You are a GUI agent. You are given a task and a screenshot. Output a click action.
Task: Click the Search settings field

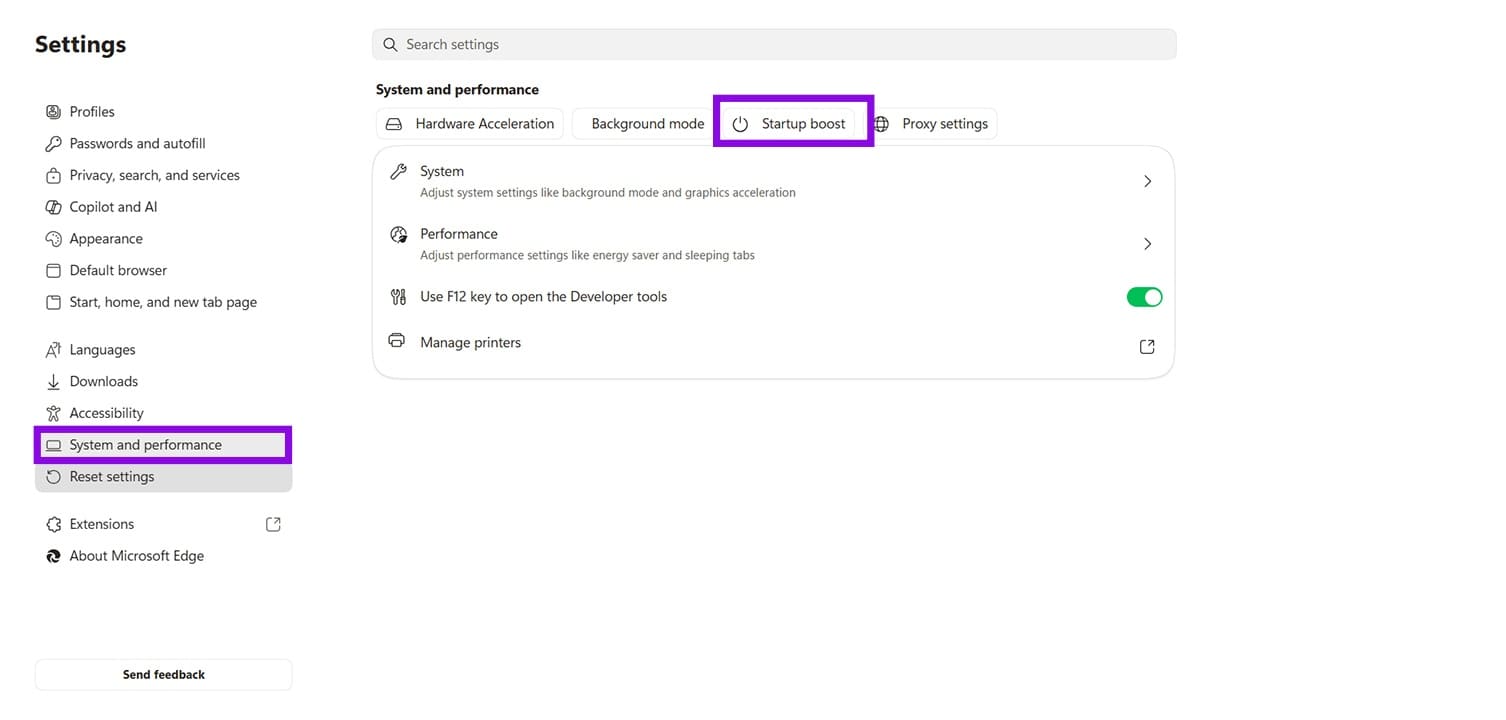(774, 44)
